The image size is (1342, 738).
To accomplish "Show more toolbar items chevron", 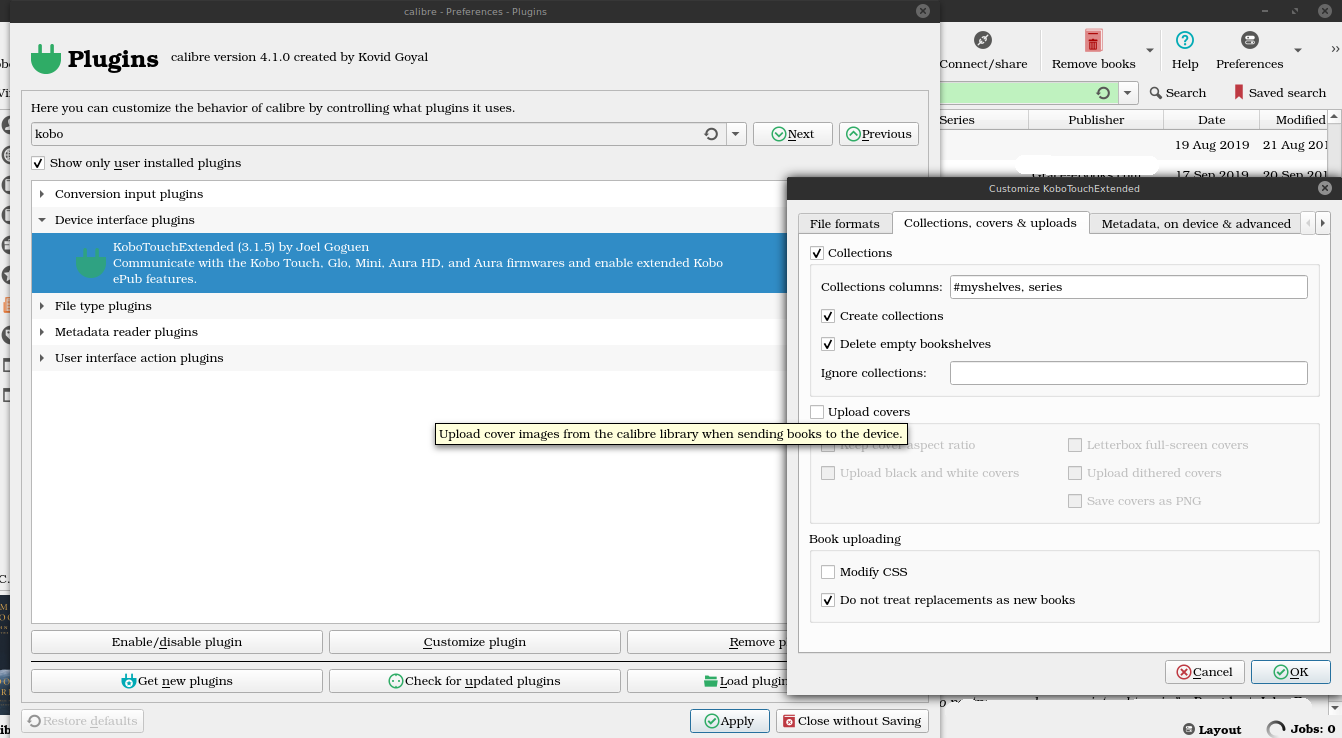I will point(1335,49).
